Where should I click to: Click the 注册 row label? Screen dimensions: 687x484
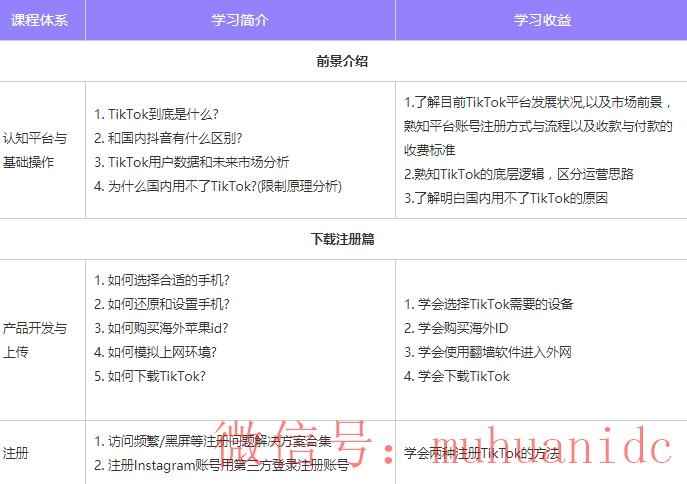[x=16, y=453]
